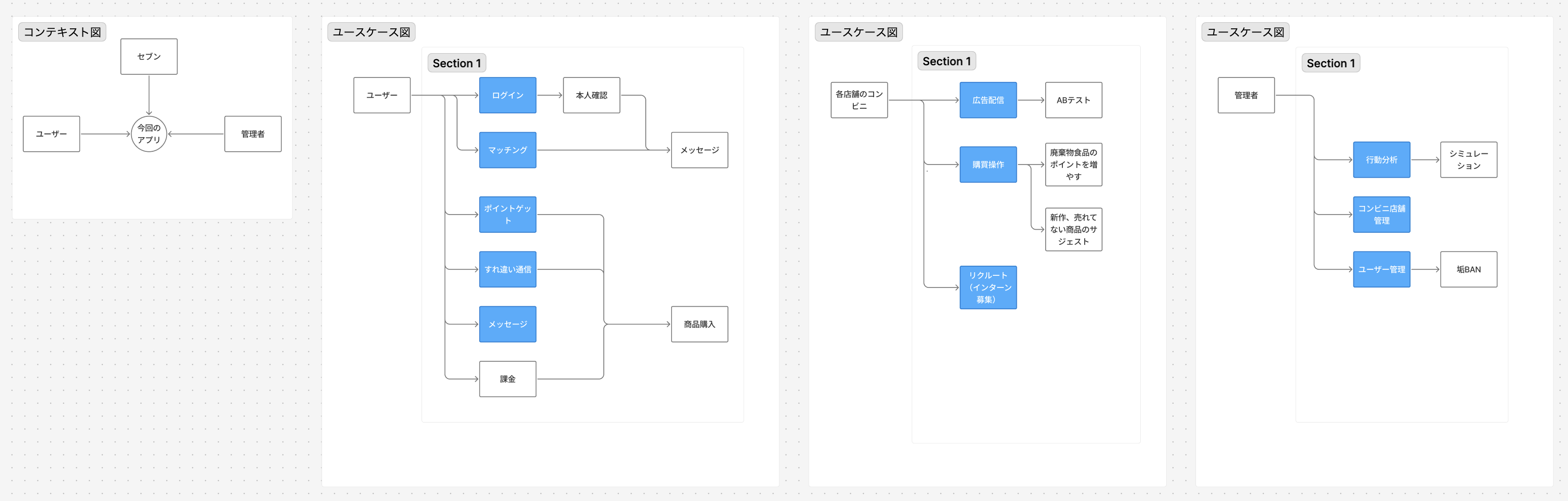Click the "シミュレーション" box
1568x501 pixels.
click(x=1468, y=159)
